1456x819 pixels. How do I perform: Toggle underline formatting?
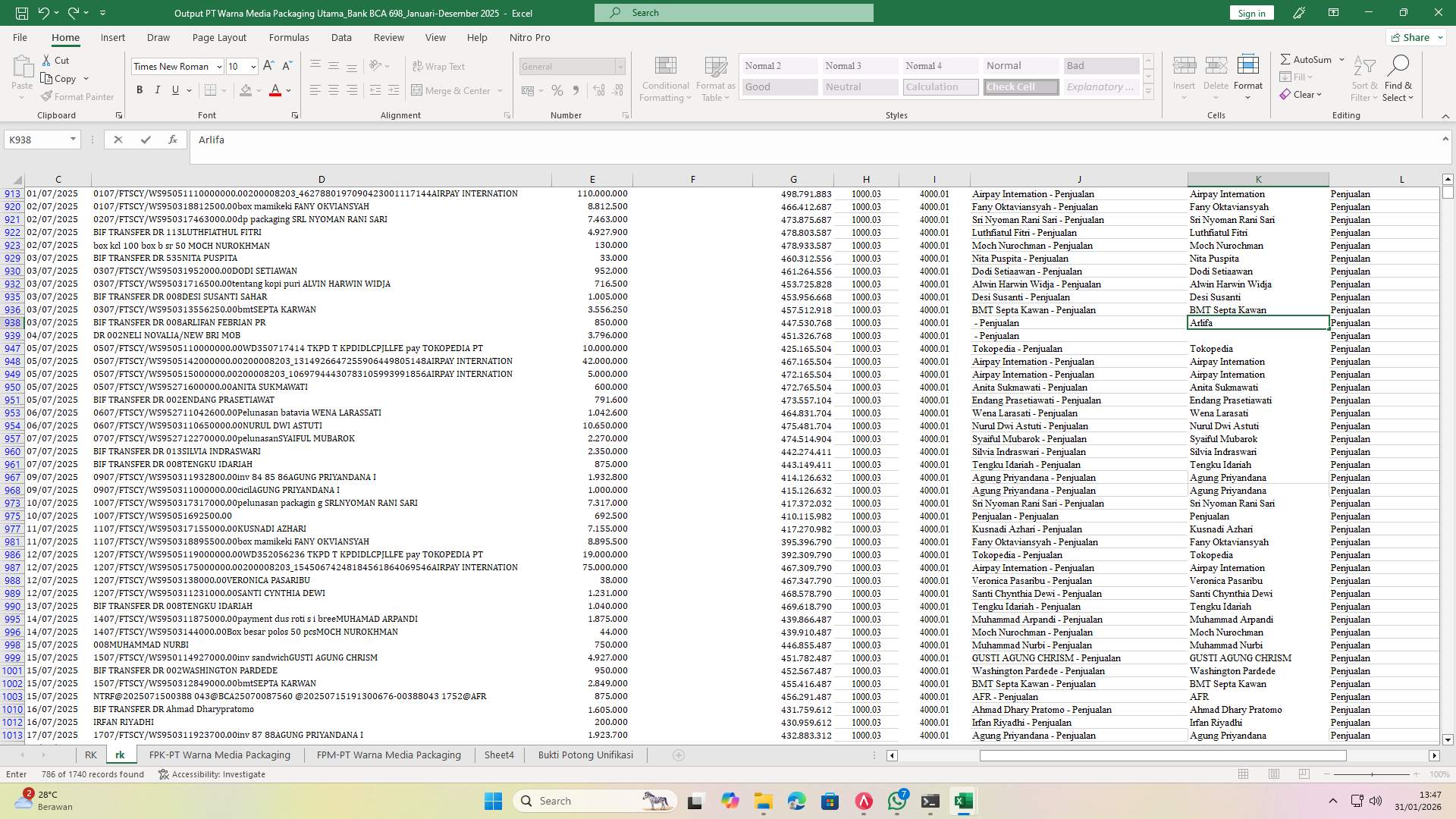click(x=174, y=89)
